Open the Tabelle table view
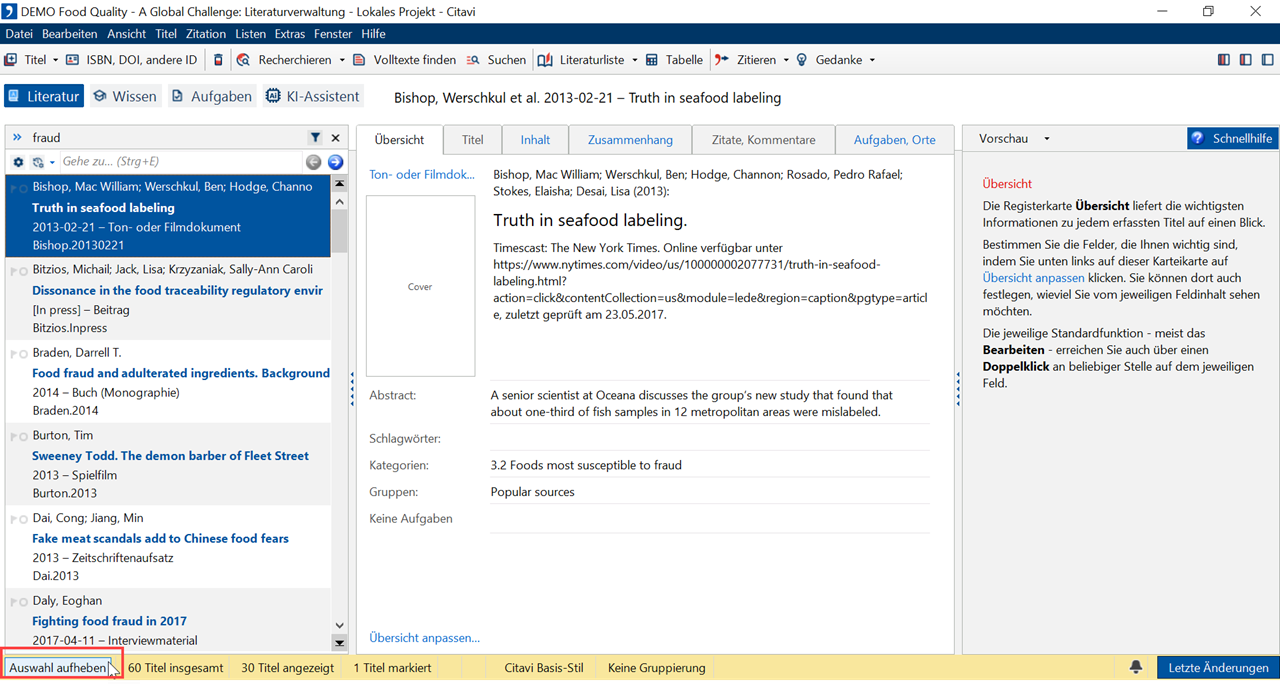Screen dimensions: 1280x684 click(x=674, y=60)
